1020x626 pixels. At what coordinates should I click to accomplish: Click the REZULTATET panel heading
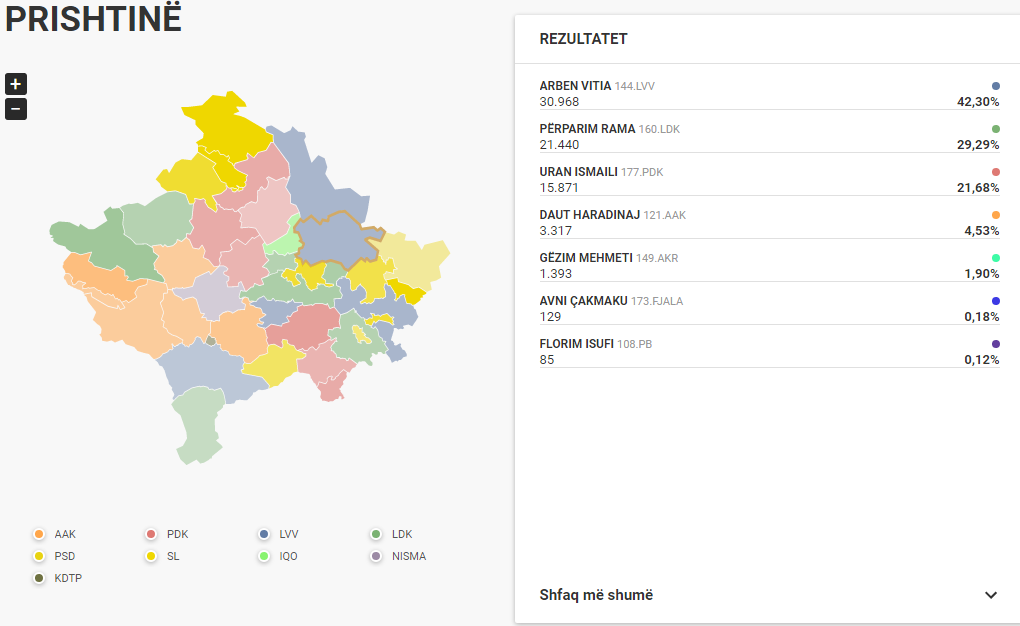pos(583,39)
